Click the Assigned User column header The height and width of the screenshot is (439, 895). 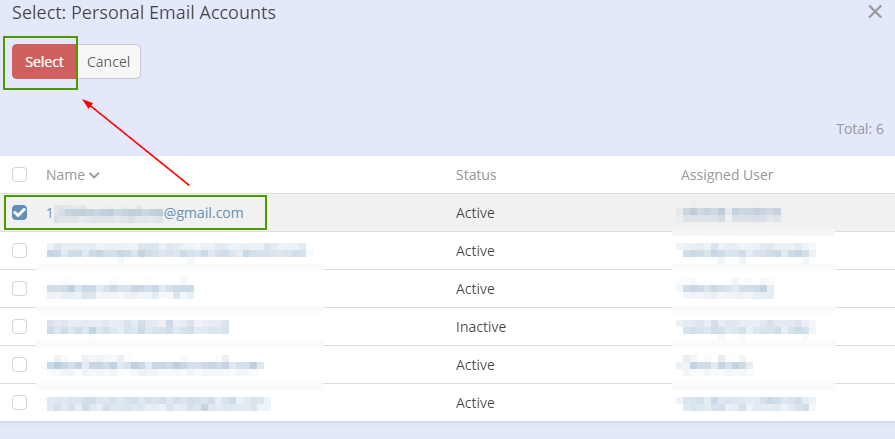pos(727,175)
